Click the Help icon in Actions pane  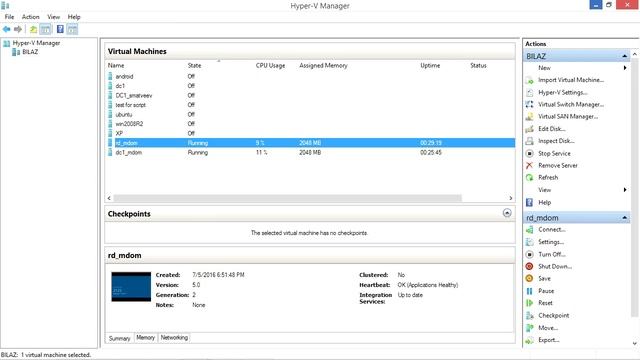[x=529, y=202]
